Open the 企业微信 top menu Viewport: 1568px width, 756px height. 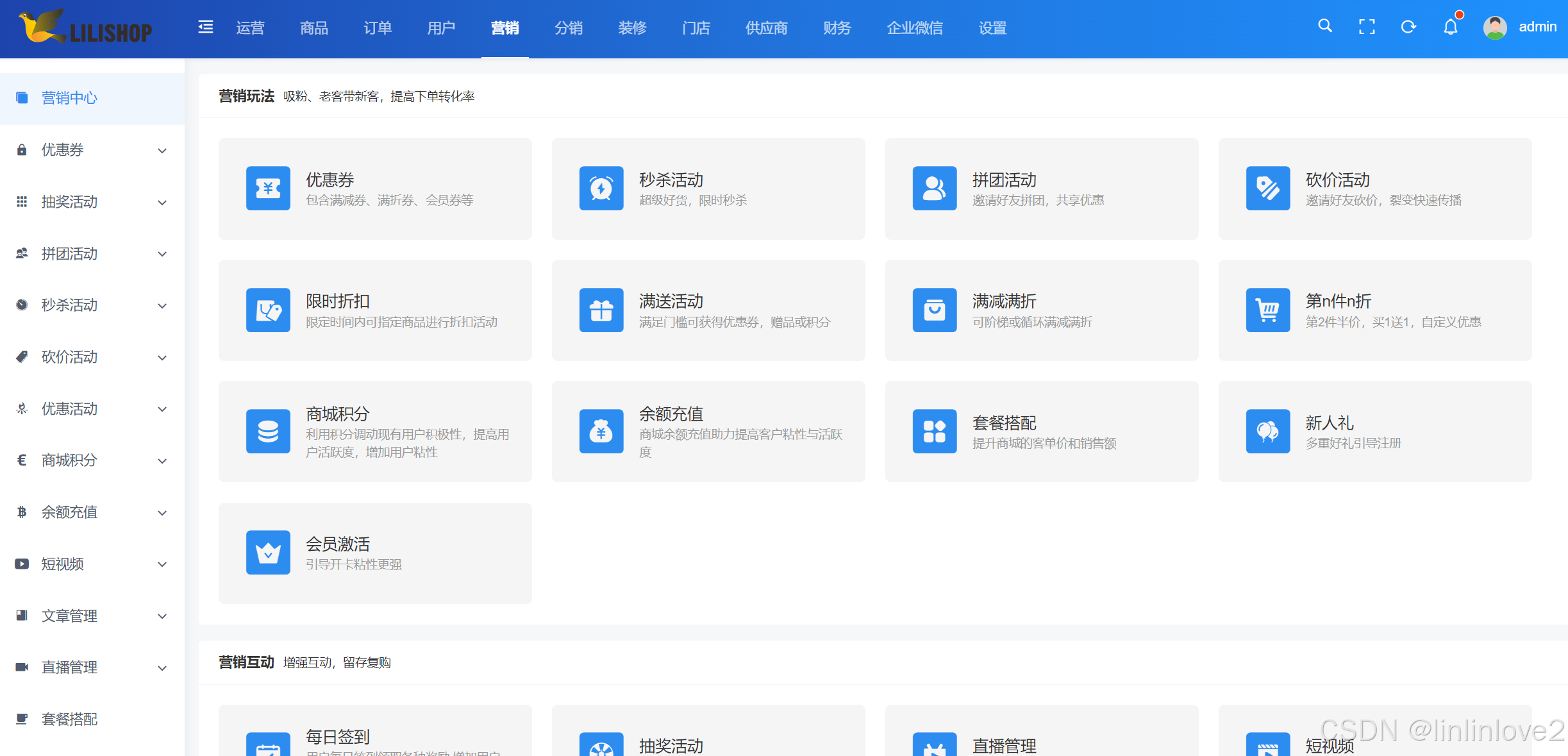tap(914, 28)
